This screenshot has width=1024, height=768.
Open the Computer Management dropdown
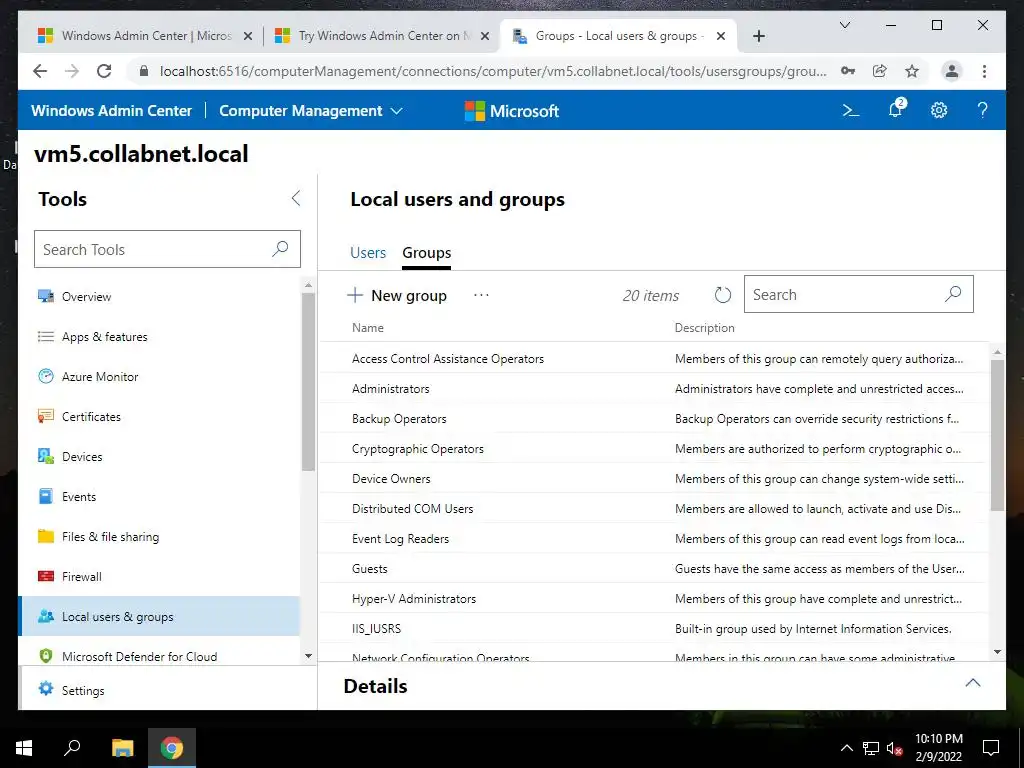[x=311, y=110]
